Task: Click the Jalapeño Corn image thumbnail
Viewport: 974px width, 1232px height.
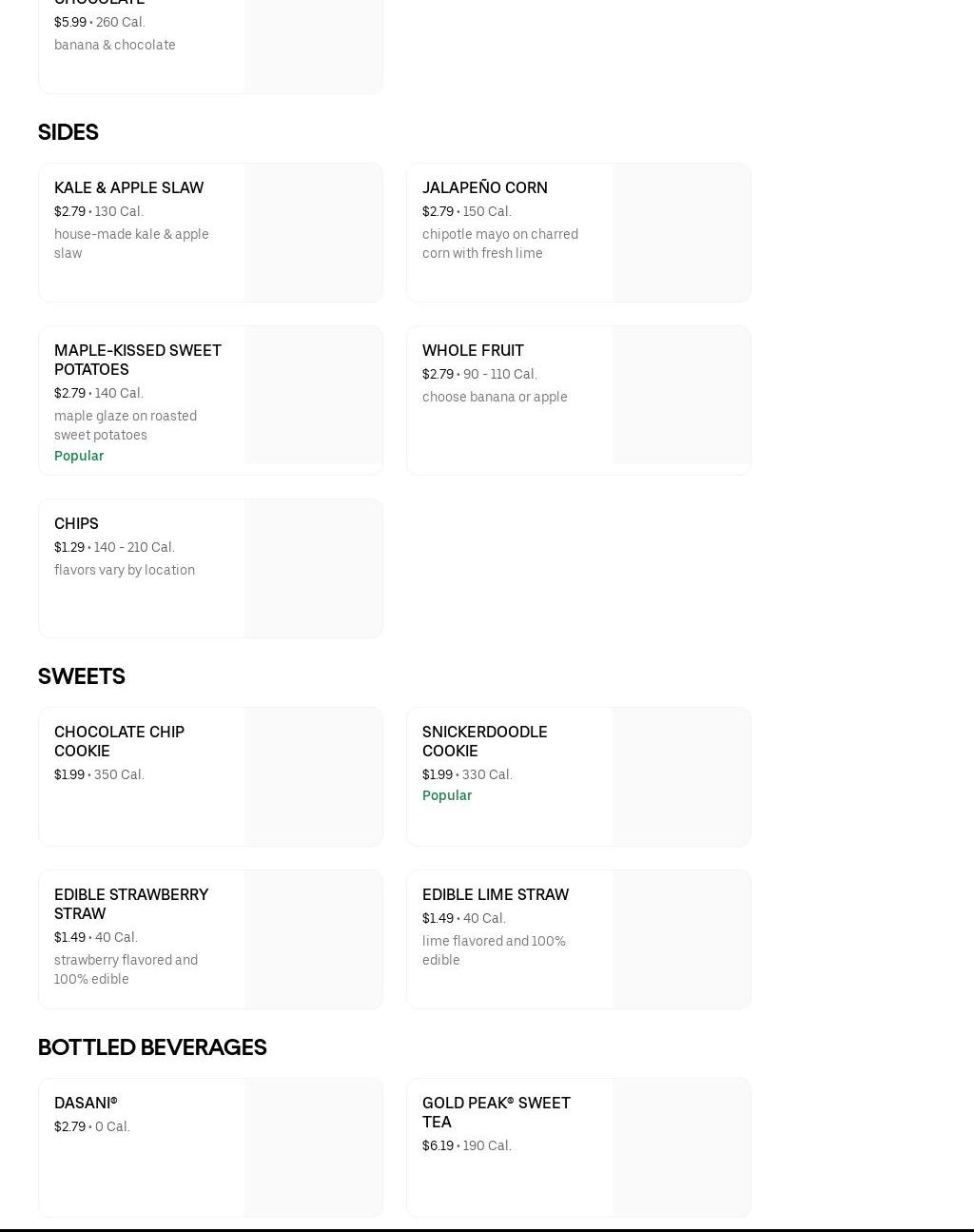Action: (681, 232)
